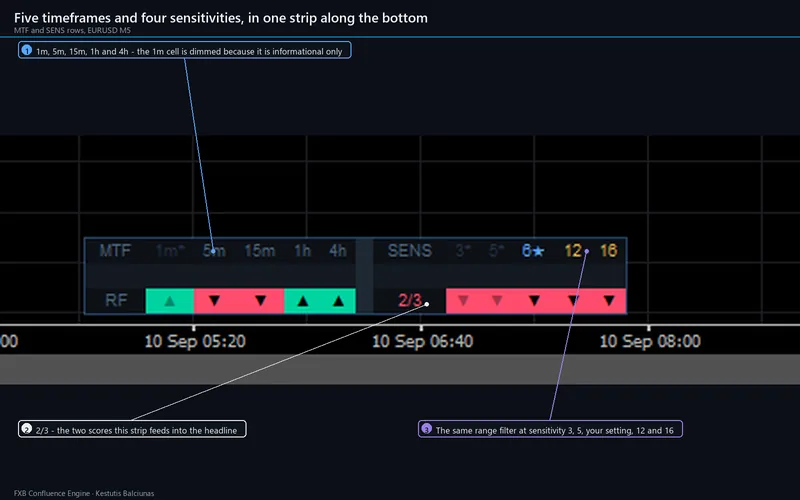Select the 1h timeframe header
The width and height of the screenshot is (800, 500).
point(303,251)
